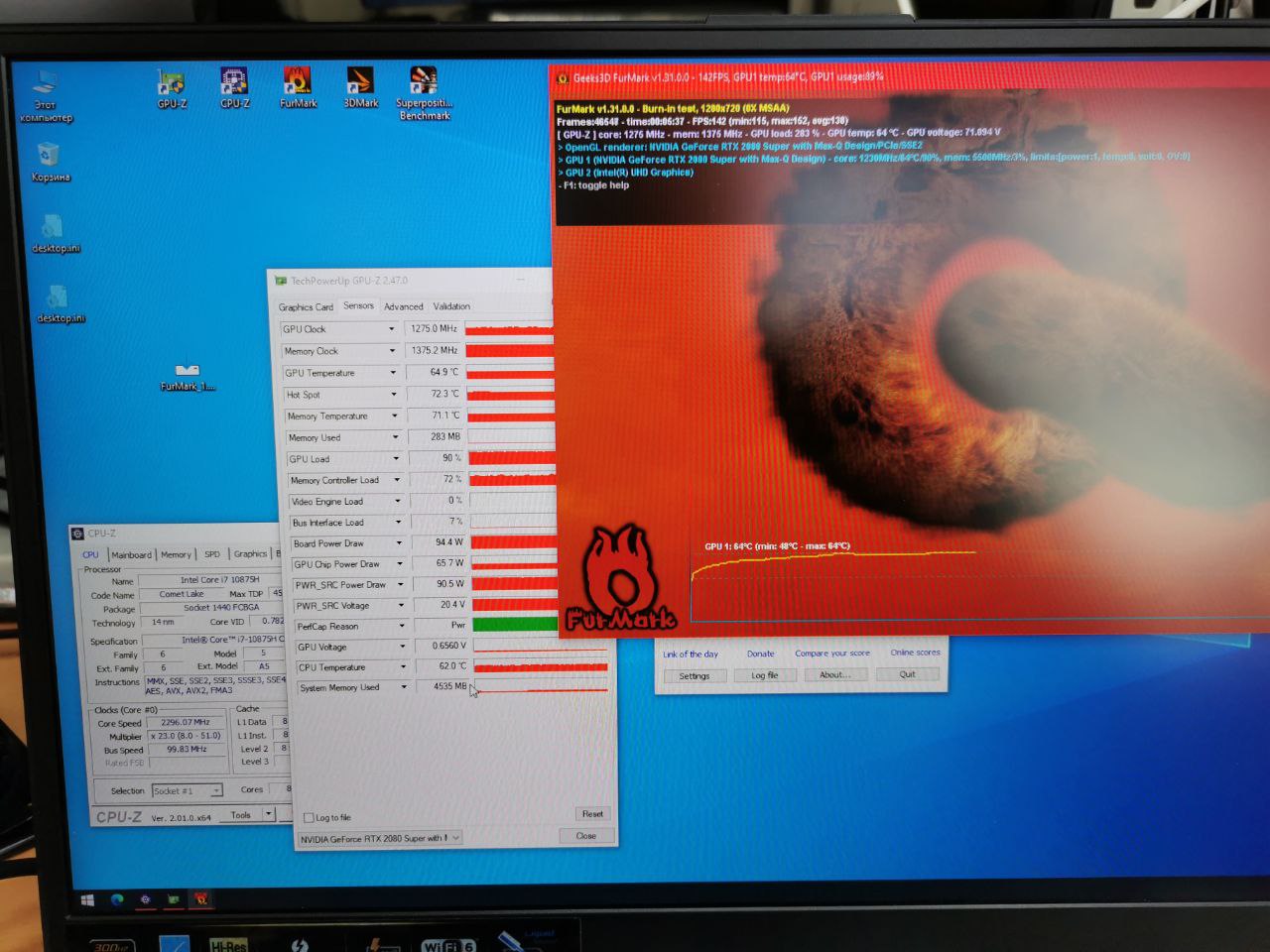This screenshot has width=1270, height=952.
Task: Open the Superposition Benchmark desktop icon
Action: 424,92
